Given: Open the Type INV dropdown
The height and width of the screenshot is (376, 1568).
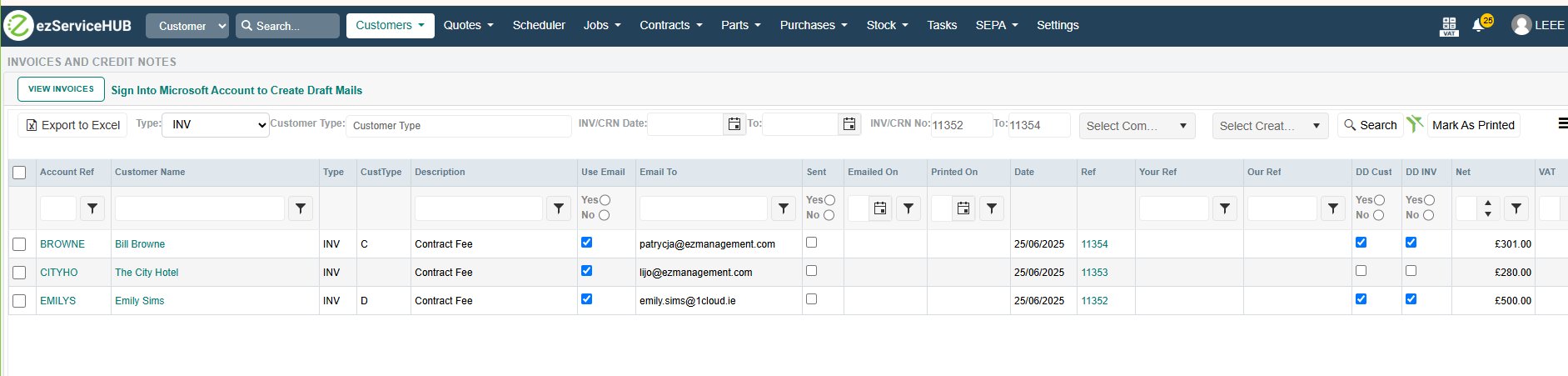Looking at the screenshot, I should pos(215,125).
